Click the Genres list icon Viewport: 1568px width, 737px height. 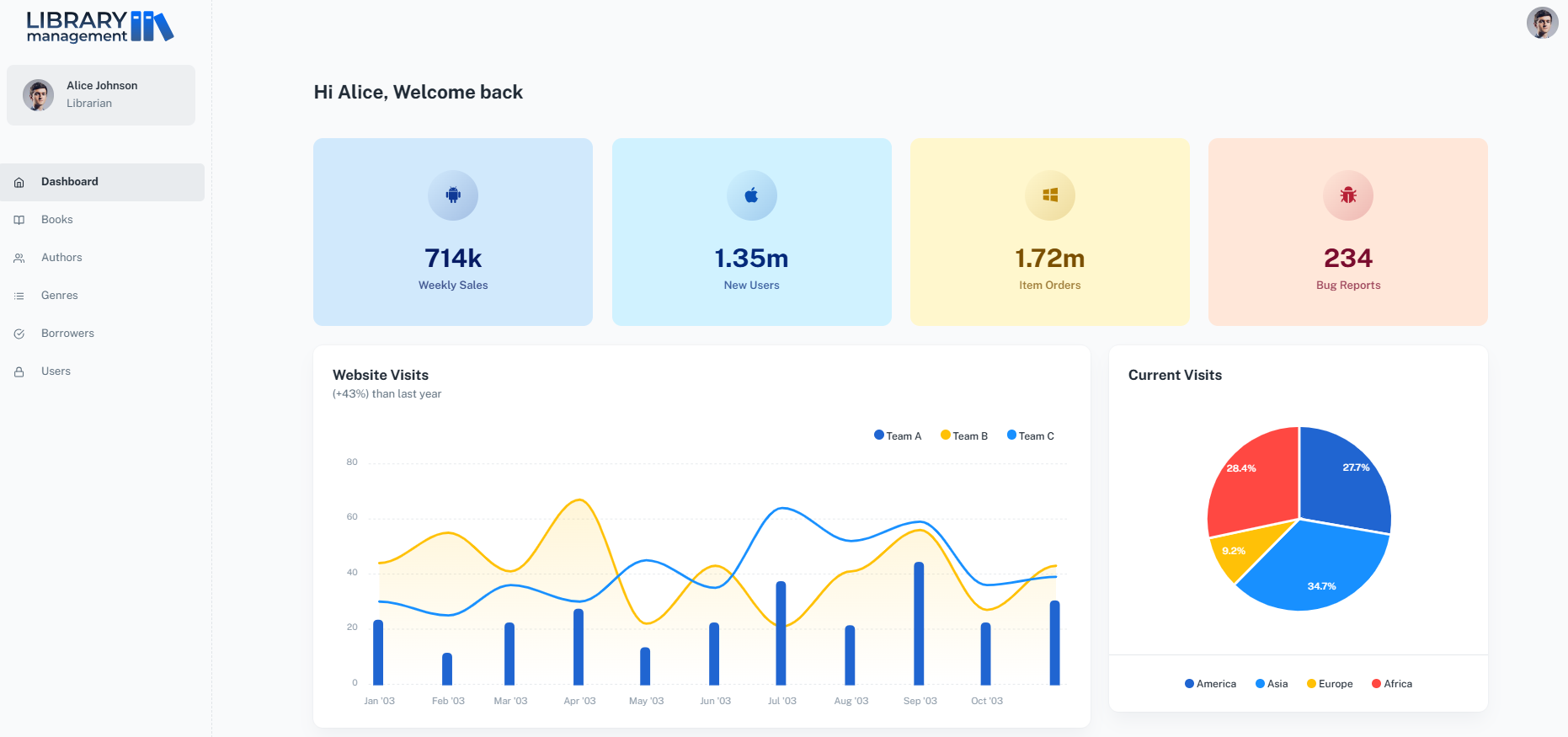19,296
